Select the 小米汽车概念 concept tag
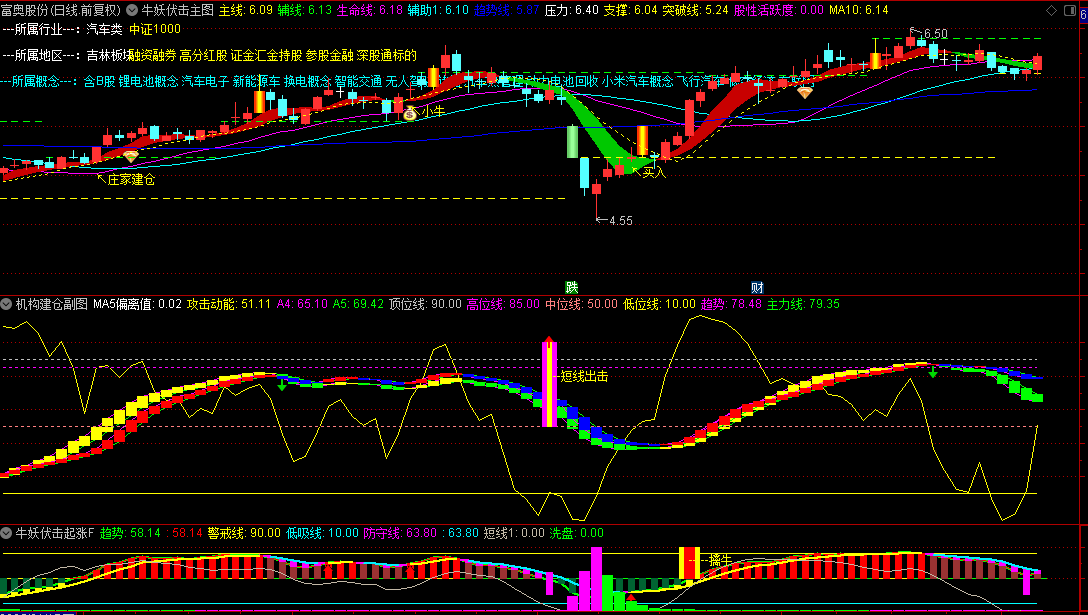The height and width of the screenshot is (615, 1088). point(638,81)
